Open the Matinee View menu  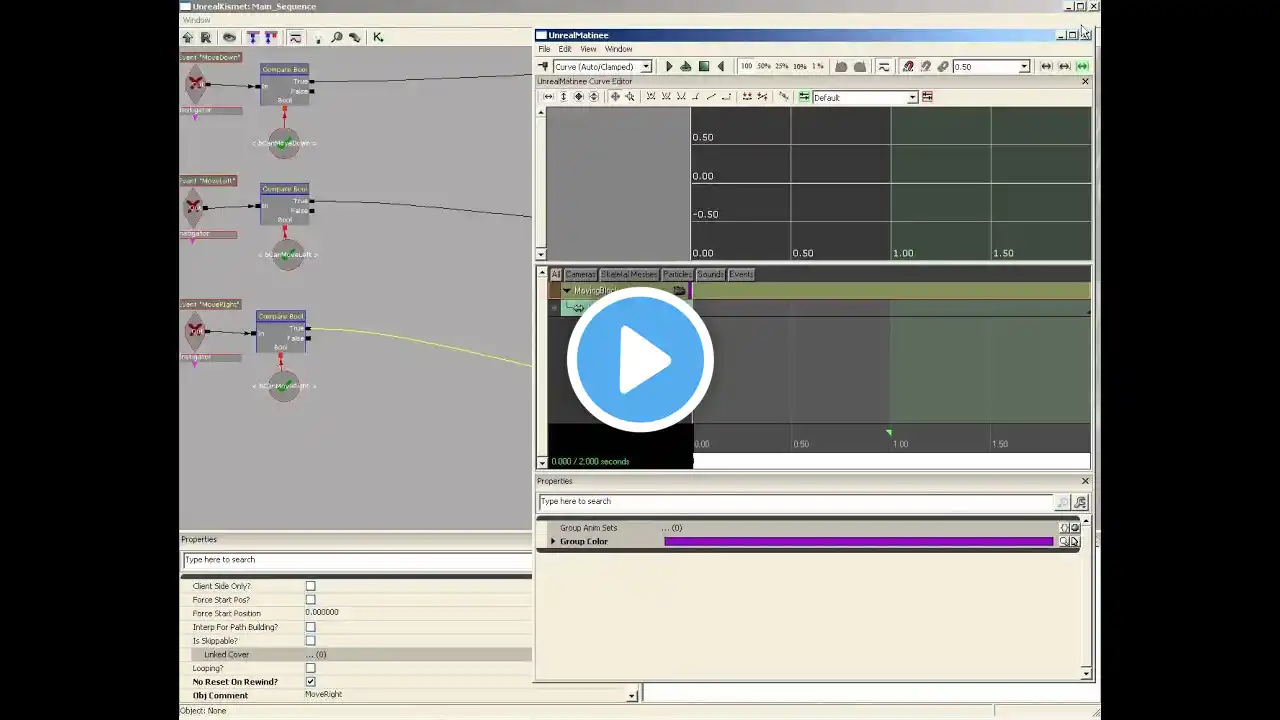(x=588, y=49)
